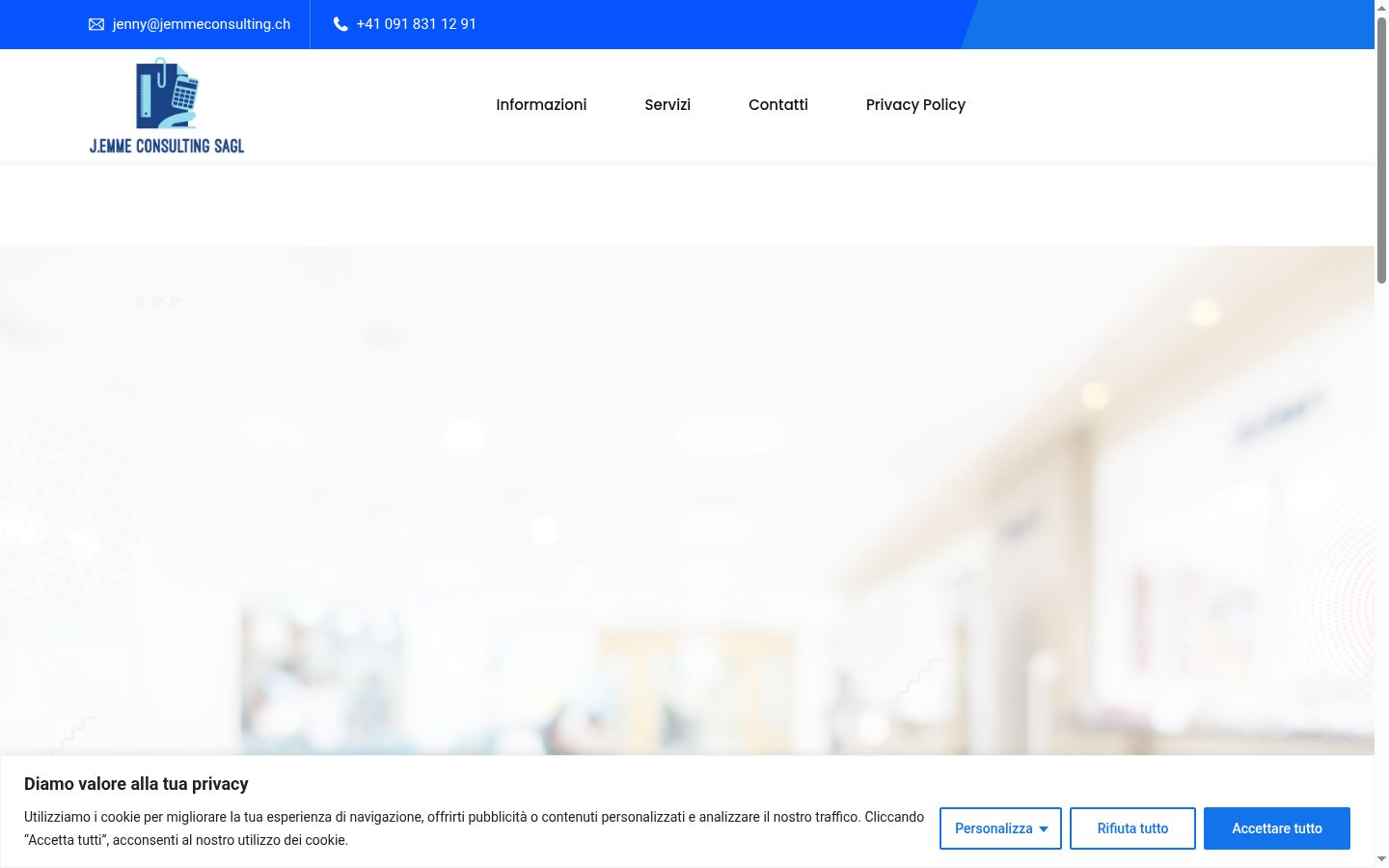Go to the Servizi page
Viewport: 1389px width, 868px height.
(x=667, y=104)
